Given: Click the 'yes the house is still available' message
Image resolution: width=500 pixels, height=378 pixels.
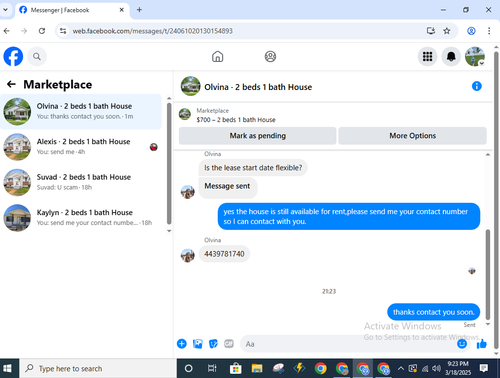Looking at the screenshot, I should [x=349, y=216].
